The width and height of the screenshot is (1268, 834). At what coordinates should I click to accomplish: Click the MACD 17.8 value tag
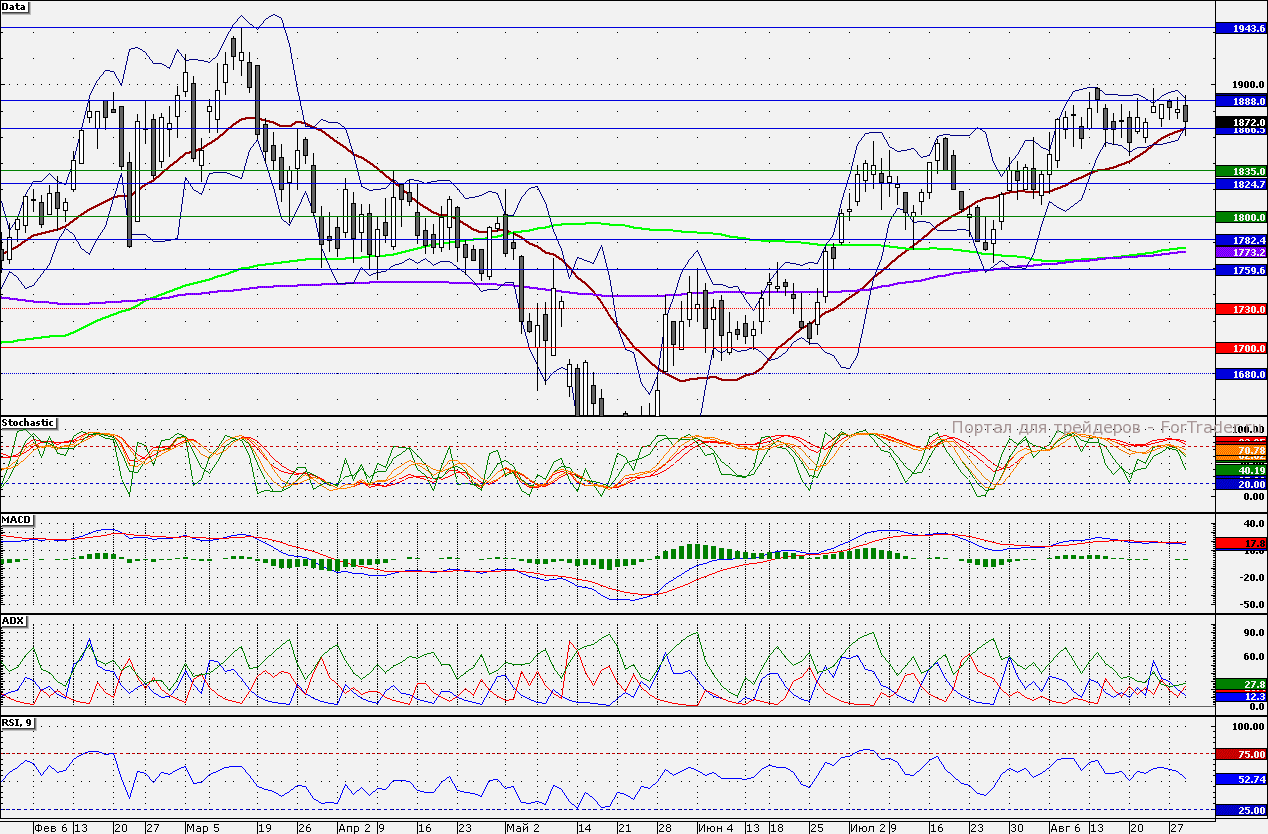[1240, 543]
